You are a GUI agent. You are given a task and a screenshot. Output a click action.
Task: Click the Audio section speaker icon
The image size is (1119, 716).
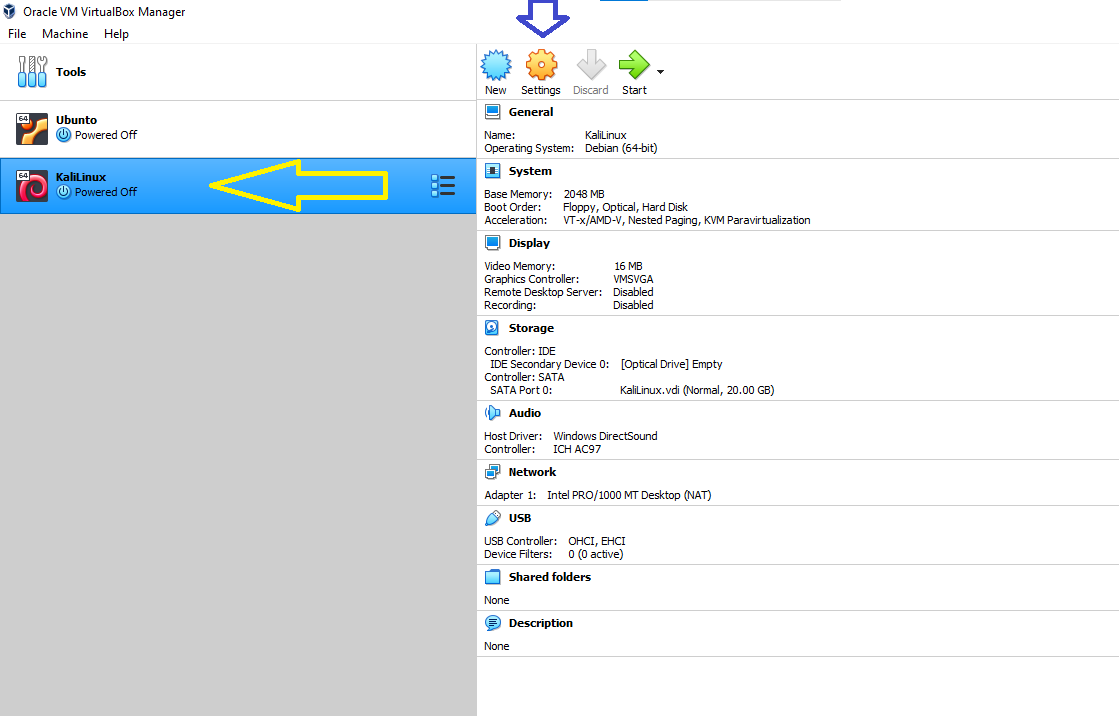coord(492,413)
